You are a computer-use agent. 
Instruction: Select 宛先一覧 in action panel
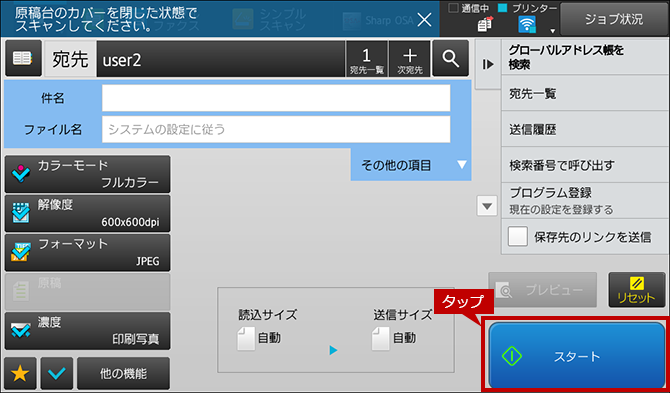click(x=585, y=94)
